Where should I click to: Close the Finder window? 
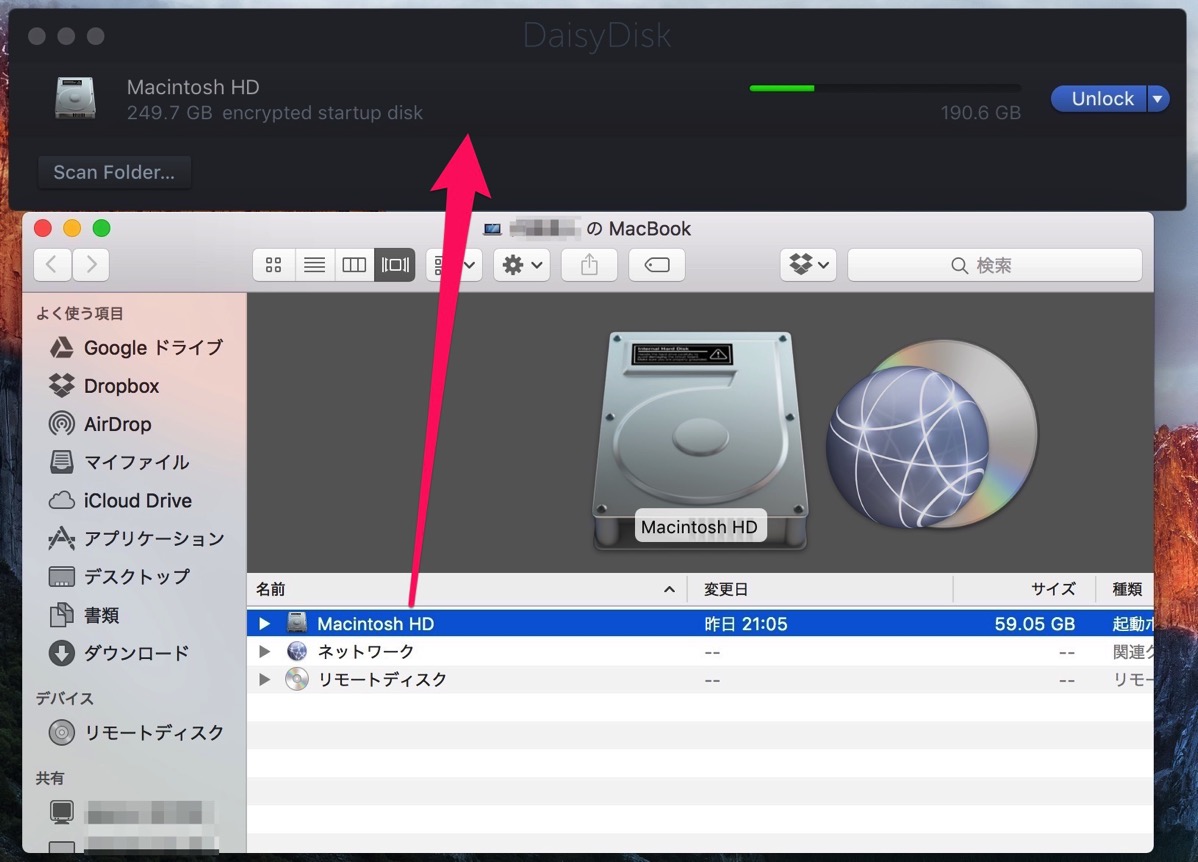click(x=43, y=228)
